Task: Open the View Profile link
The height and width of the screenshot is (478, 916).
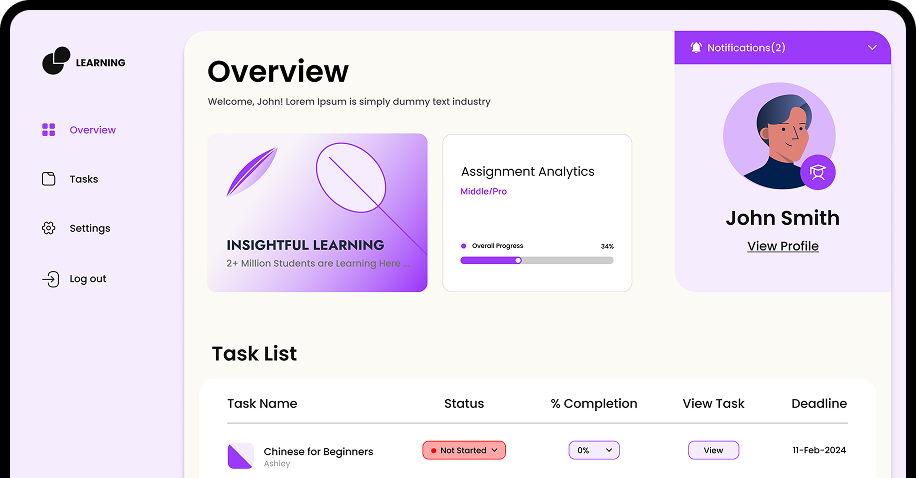Action: point(783,246)
